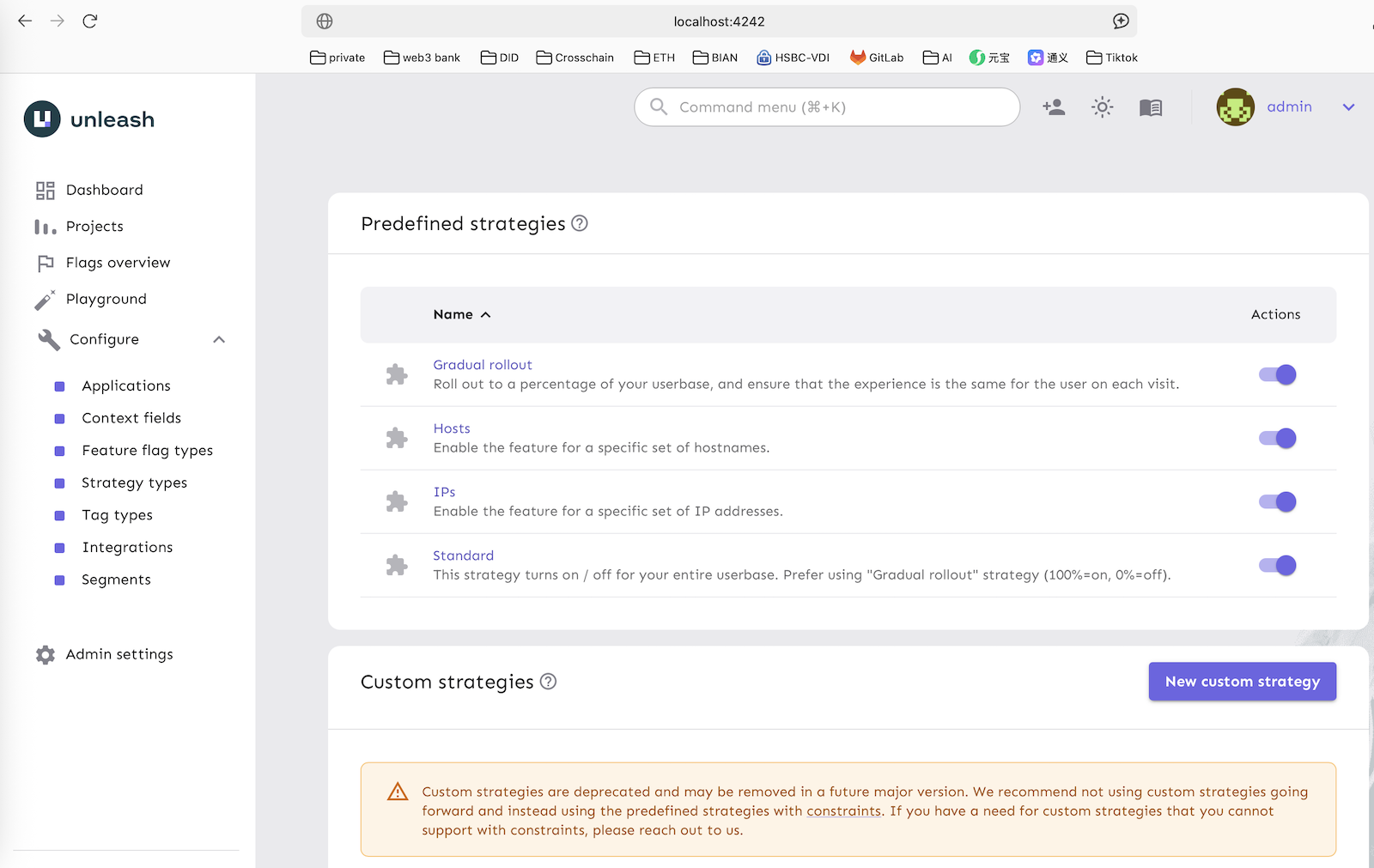This screenshot has width=1374, height=868.
Task: Open the admin user dropdown arrow
Action: [x=1348, y=107]
